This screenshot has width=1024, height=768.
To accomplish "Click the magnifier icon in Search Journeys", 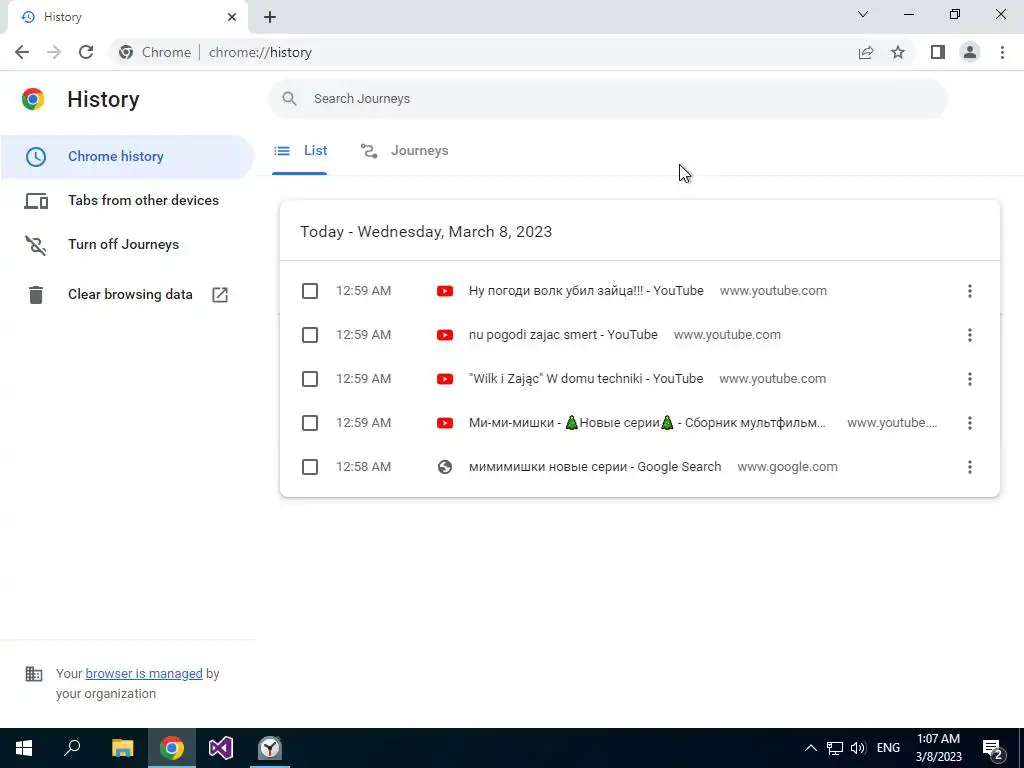I will [x=289, y=99].
